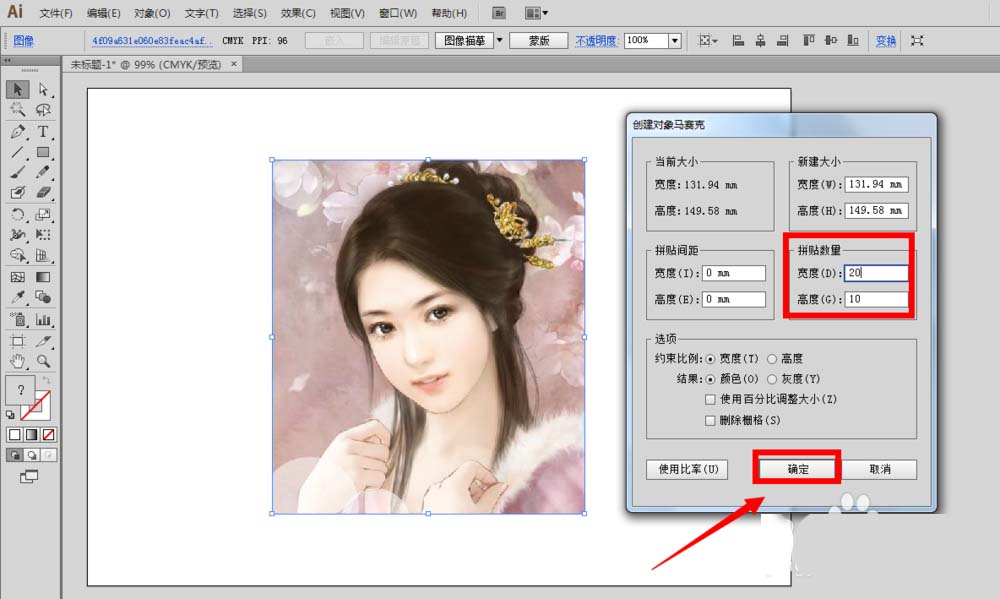Select the Rectangle tool
The width and height of the screenshot is (1000, 599).
[x=43, y=152]
